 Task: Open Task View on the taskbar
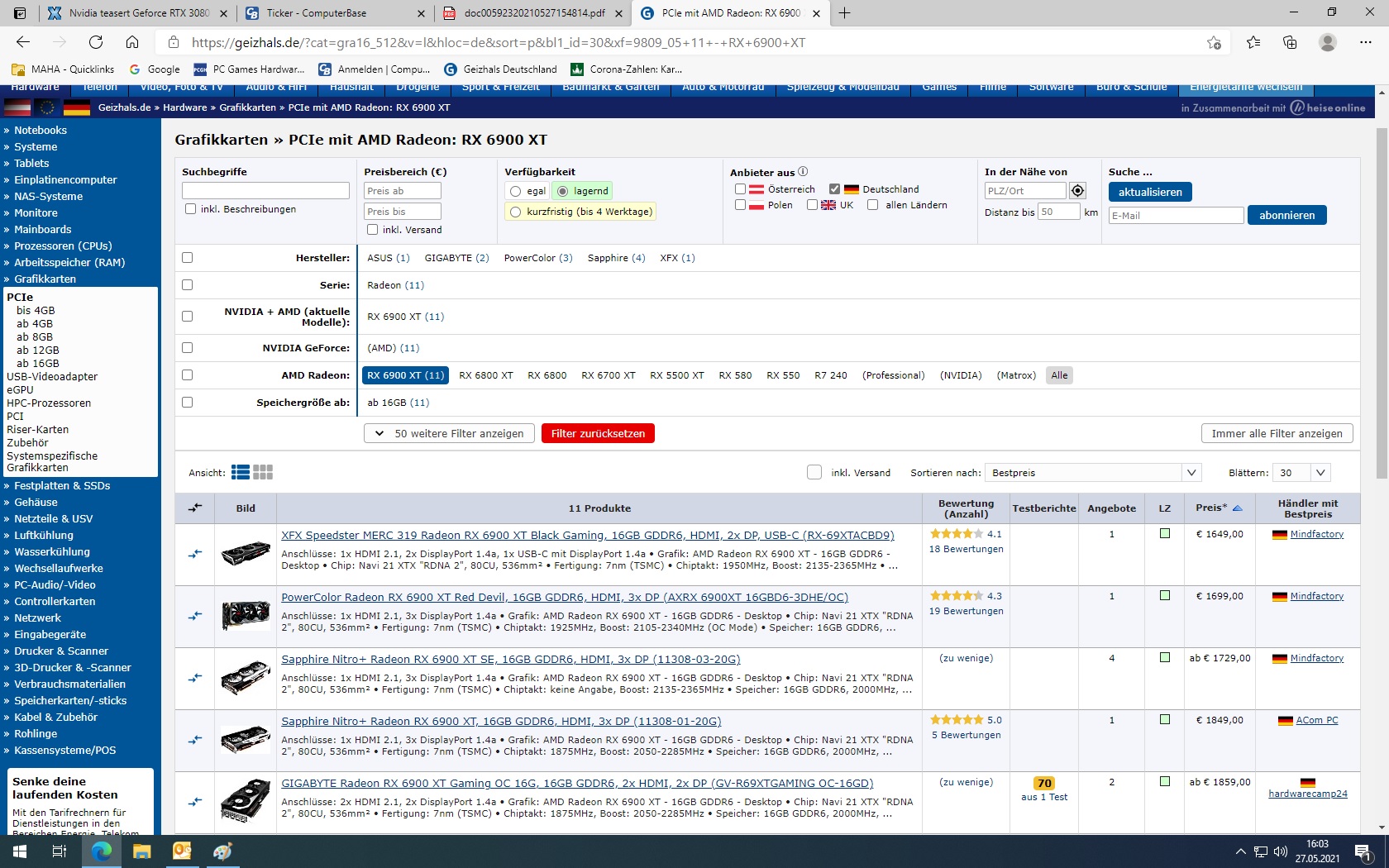pos(60,851)
